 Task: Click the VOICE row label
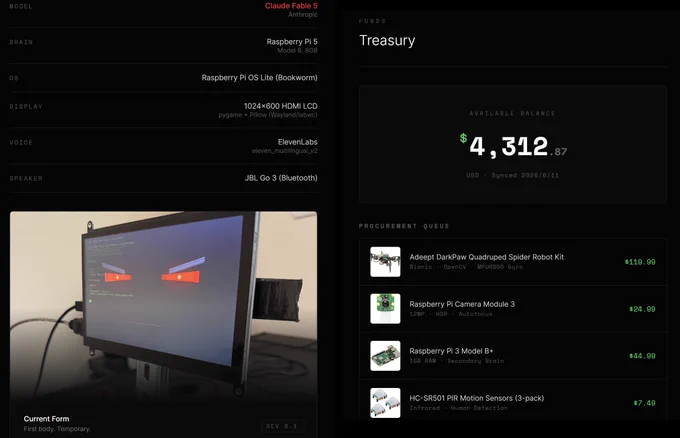21,142
